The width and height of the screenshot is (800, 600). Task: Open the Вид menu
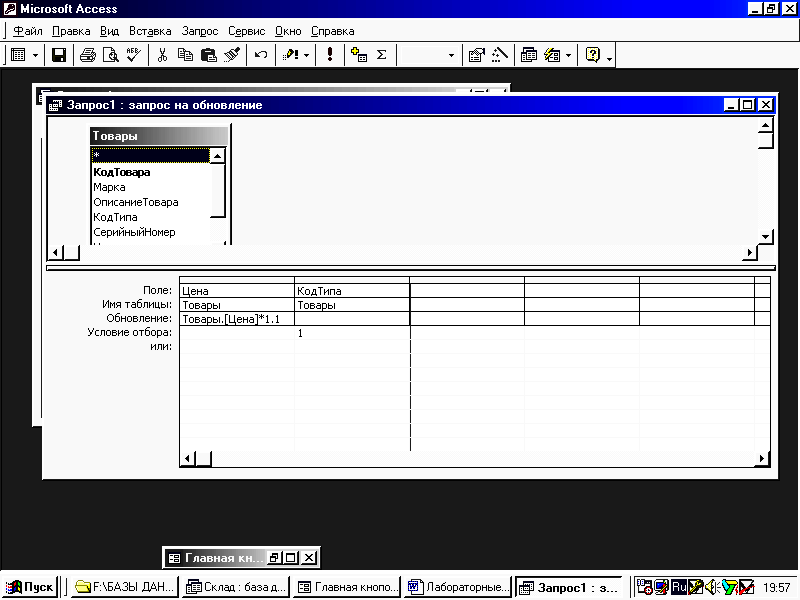pyautogui.click(x=109, y=31)
